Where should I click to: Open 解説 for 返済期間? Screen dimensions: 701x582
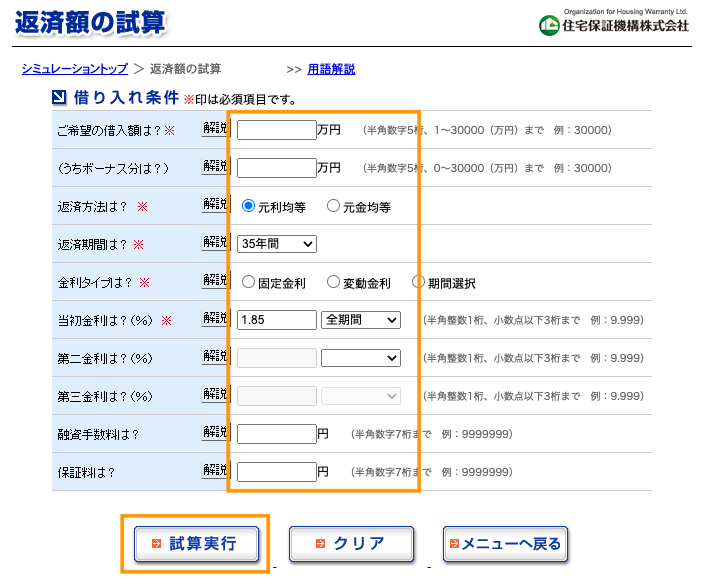click(215, 243)
